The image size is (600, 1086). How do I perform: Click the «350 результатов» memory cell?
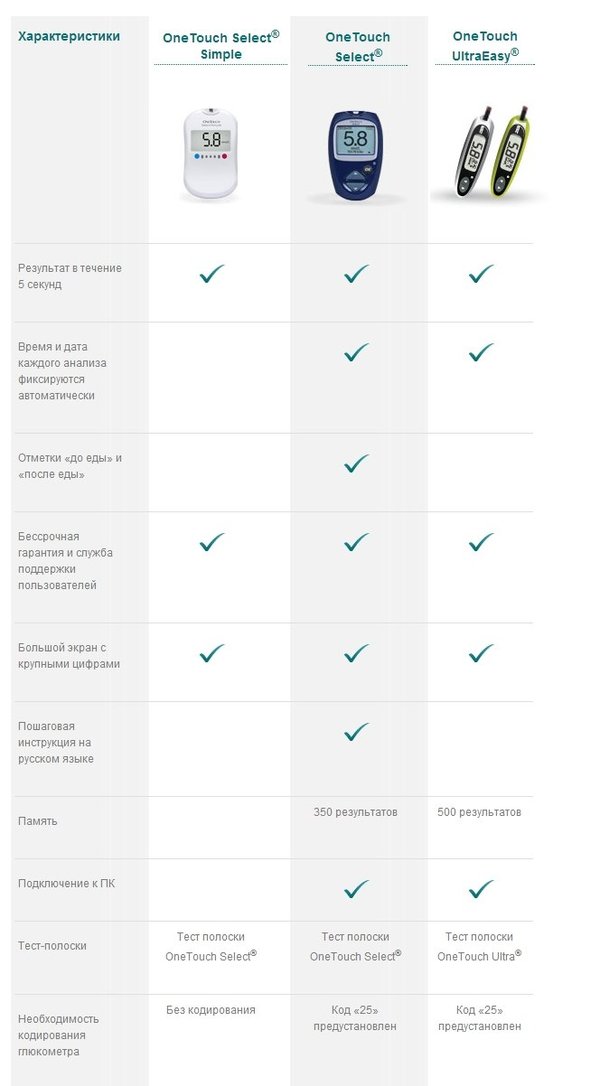[x=355, y=812]
